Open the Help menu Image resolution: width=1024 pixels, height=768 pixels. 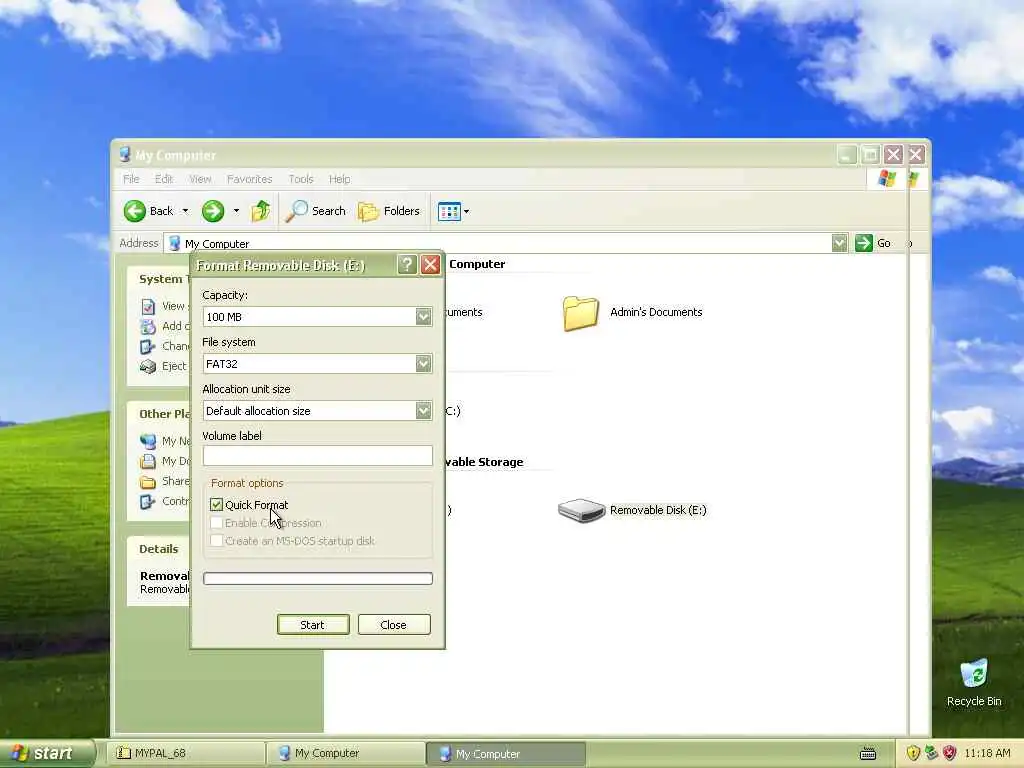340,179
